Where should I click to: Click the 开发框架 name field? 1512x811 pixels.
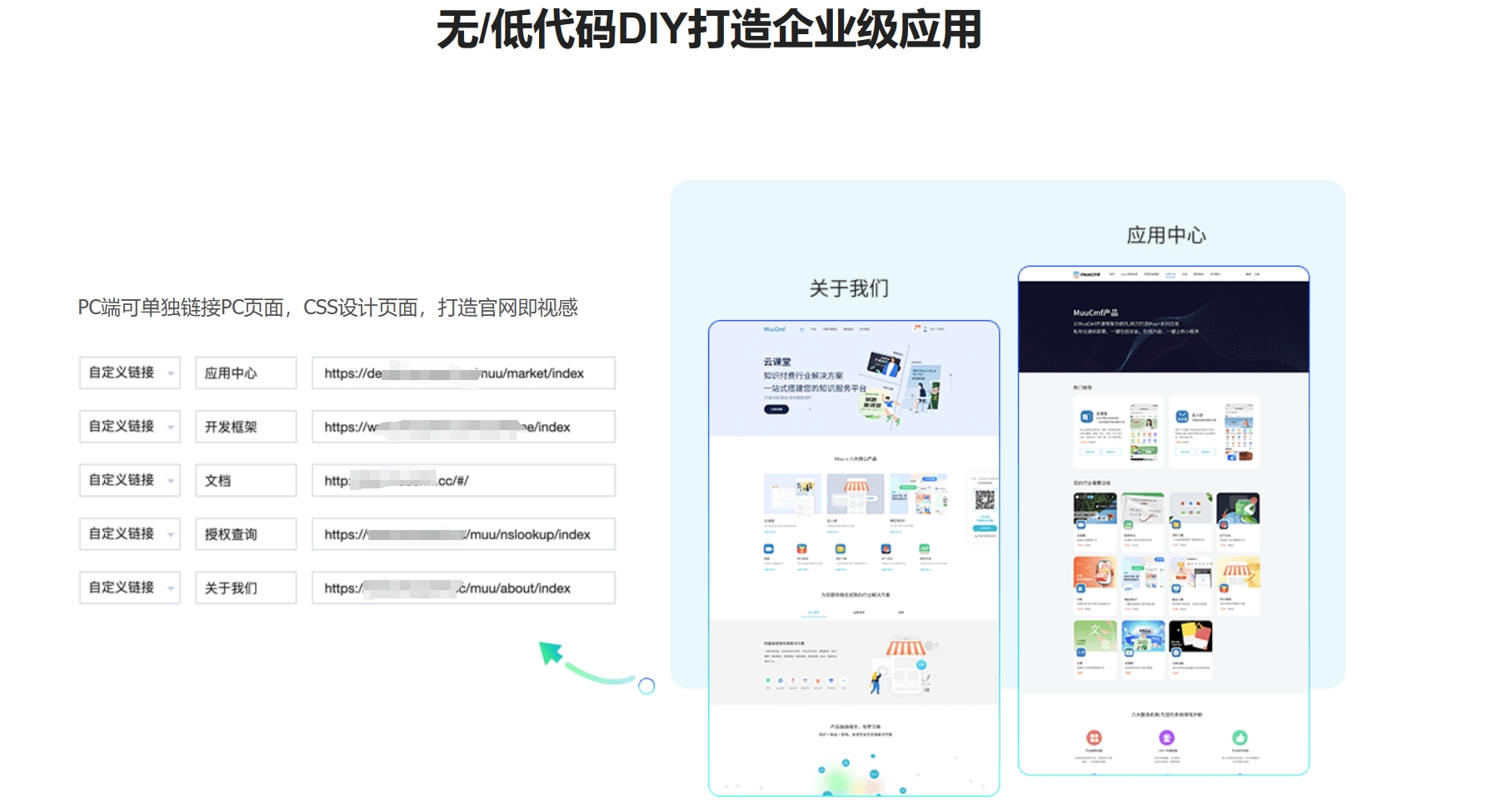tap(246, 427)
